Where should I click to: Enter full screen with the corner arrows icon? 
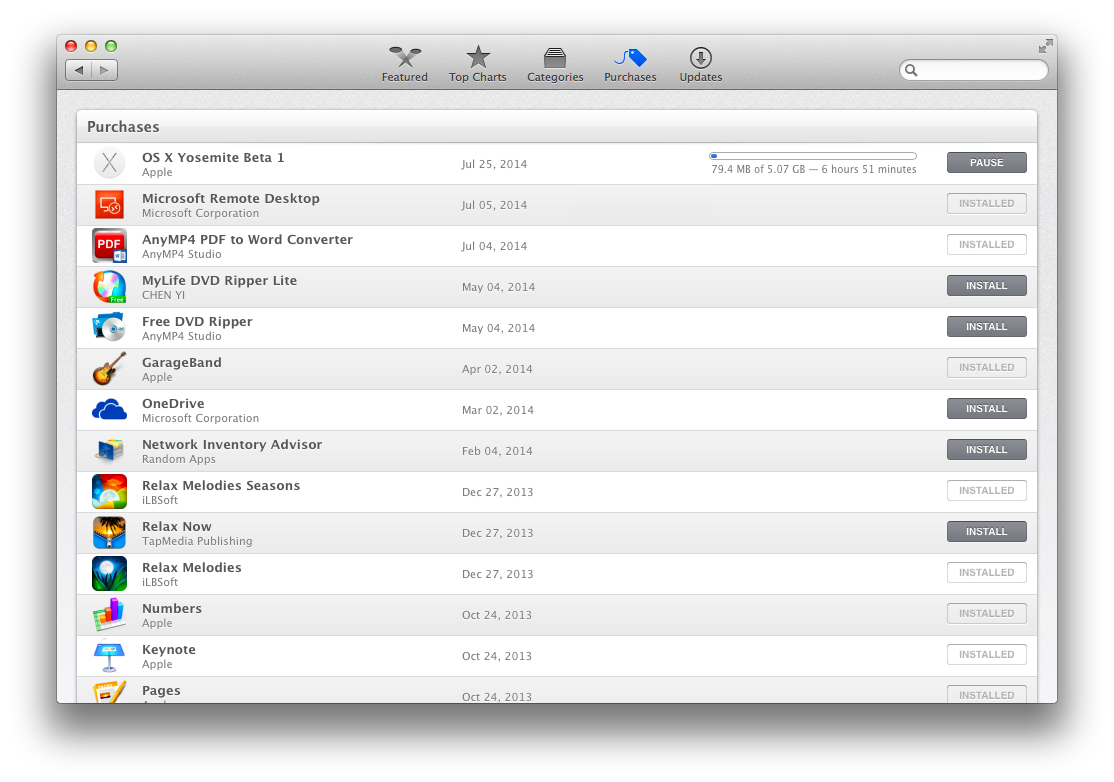pyautogui.click(x=1045, y=46)
